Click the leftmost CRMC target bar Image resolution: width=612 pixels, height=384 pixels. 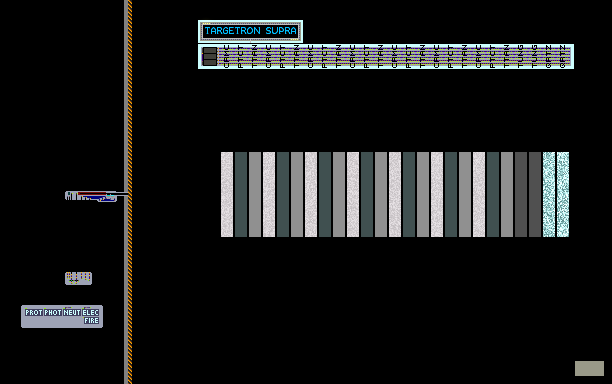click(227, 194)
